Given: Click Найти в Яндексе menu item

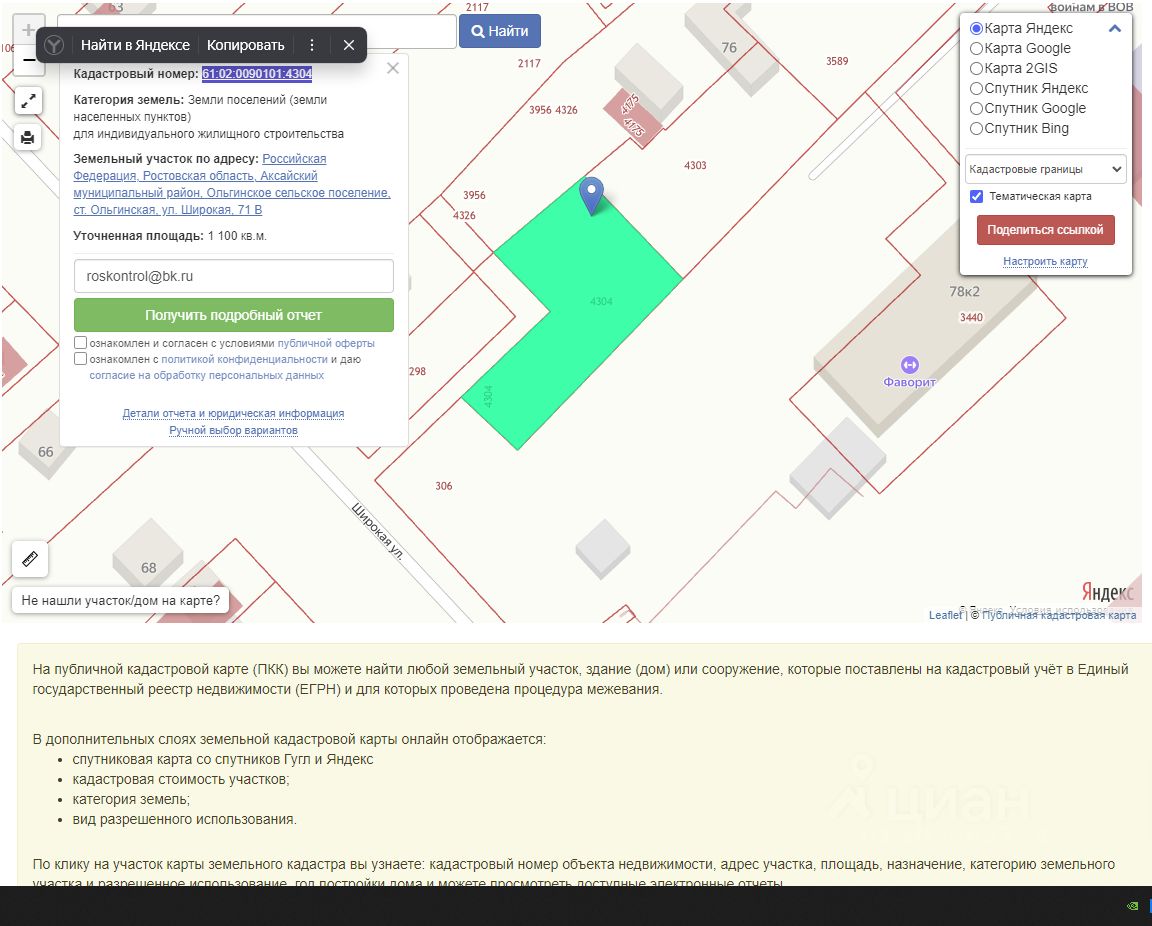Looking at the screenshot, I should click(x=135, y=45).
